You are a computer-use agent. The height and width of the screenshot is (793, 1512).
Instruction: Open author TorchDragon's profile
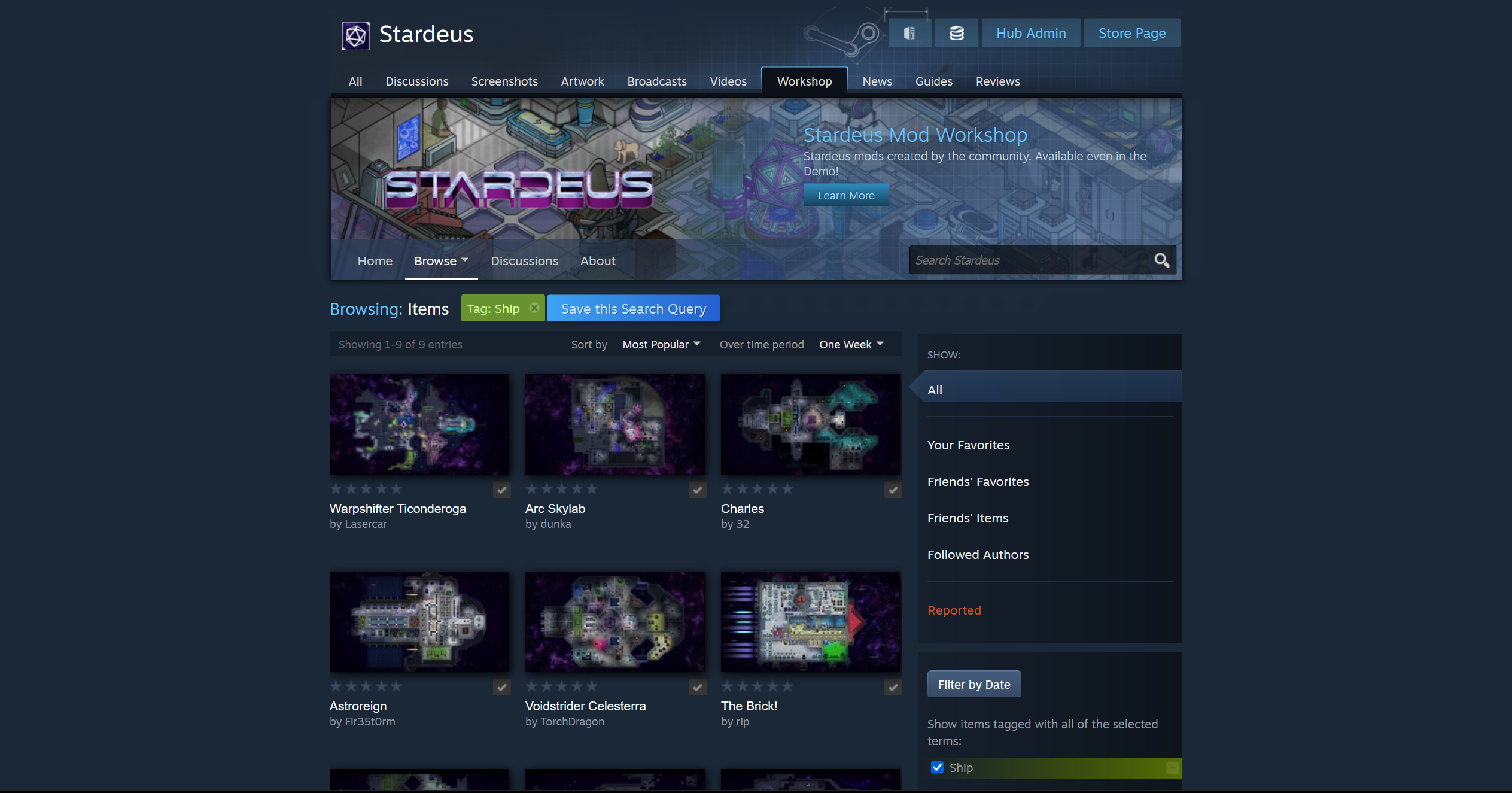click(x=573, y=722)
